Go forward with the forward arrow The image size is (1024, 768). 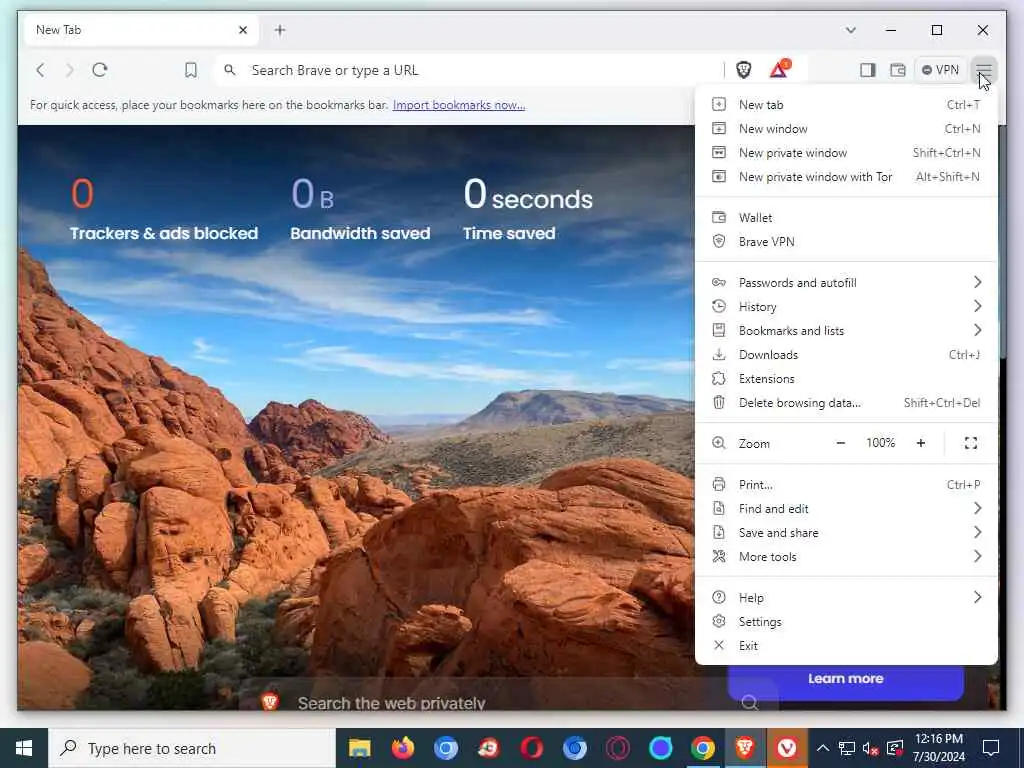point(70,70)
